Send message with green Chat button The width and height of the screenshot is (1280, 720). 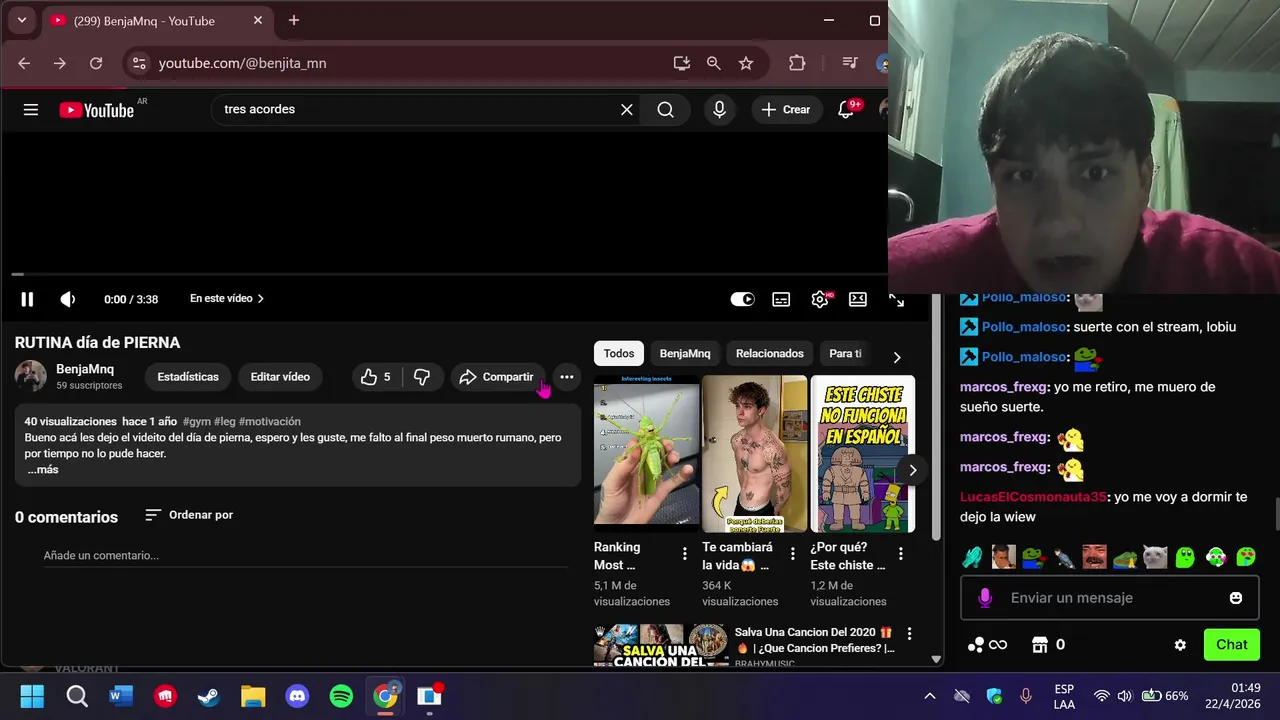point(1232,645)
